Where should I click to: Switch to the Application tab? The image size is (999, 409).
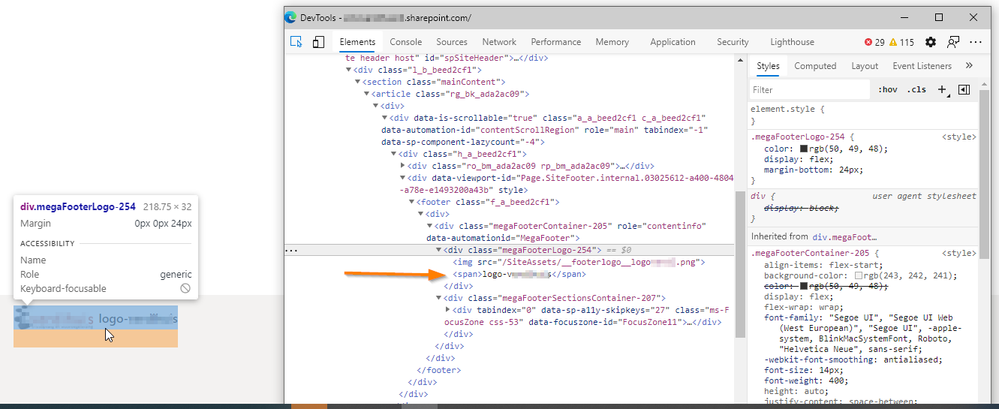coord(673,42)
